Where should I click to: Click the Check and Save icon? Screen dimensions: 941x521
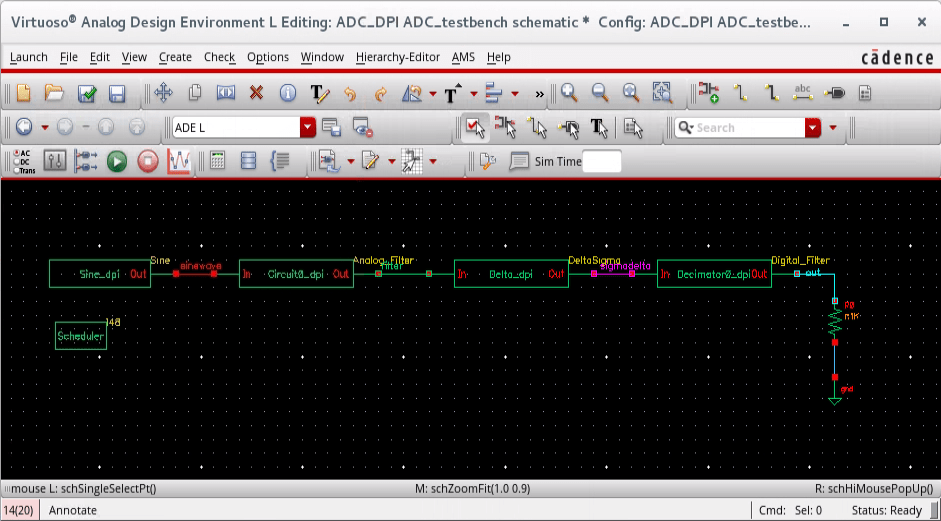87,94
